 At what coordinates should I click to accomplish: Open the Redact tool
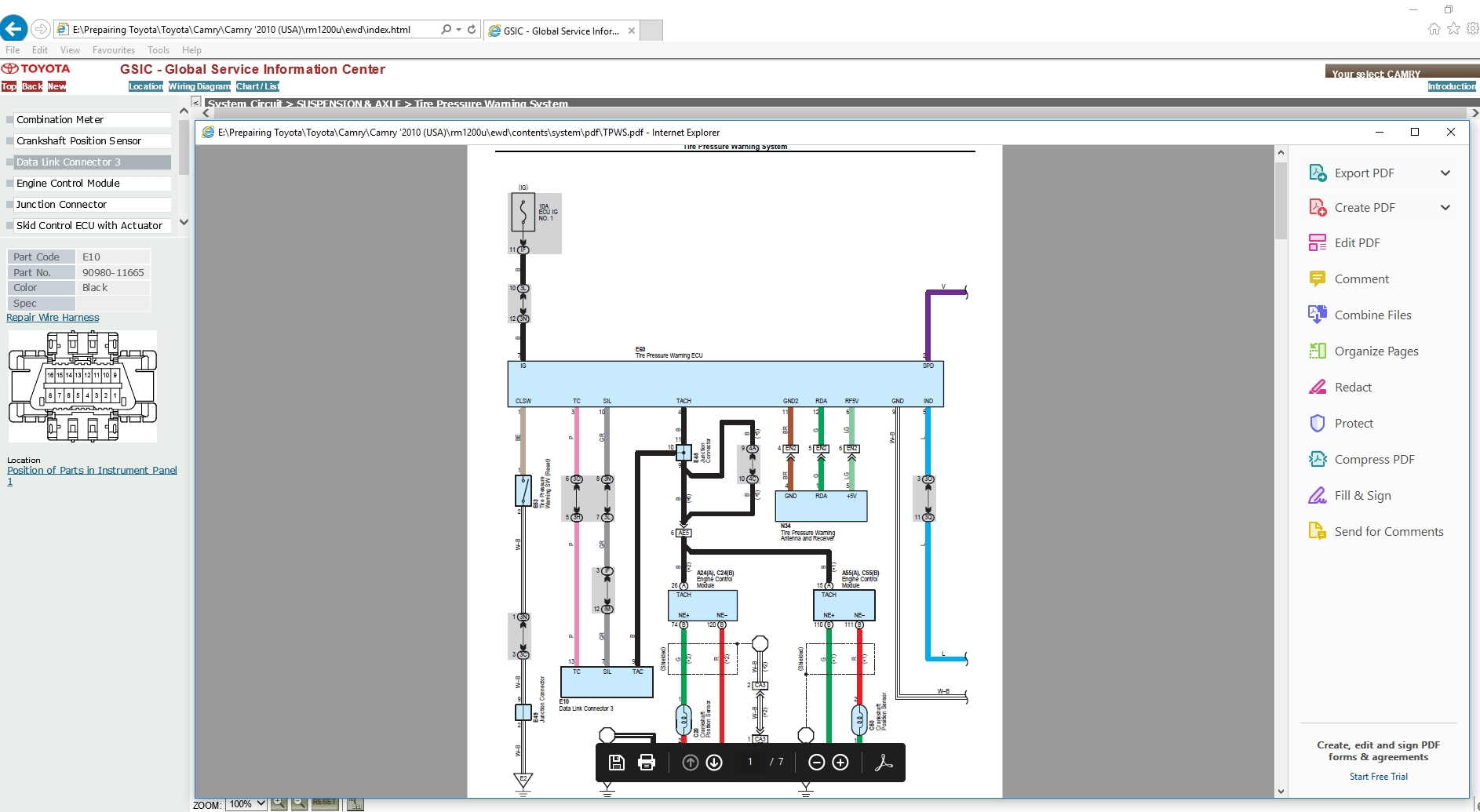[1352, 387]
